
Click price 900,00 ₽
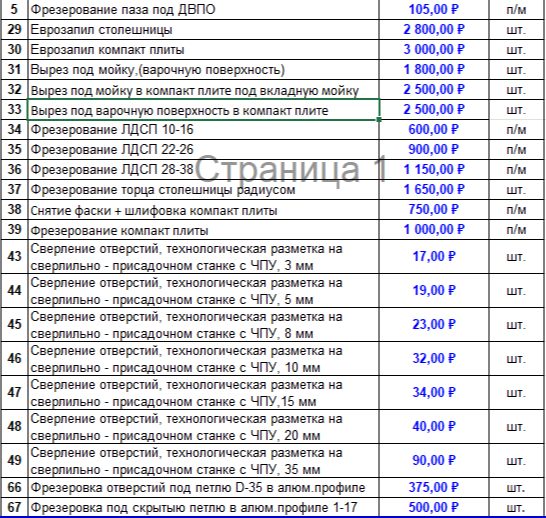[x=434, y=150]
